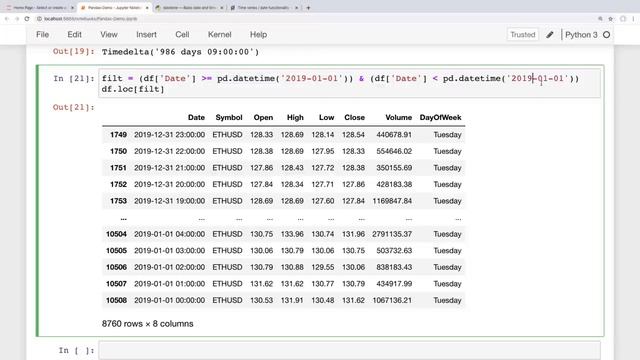Click low value 129.55
The image size is (640, 360).
coord(323,267)
